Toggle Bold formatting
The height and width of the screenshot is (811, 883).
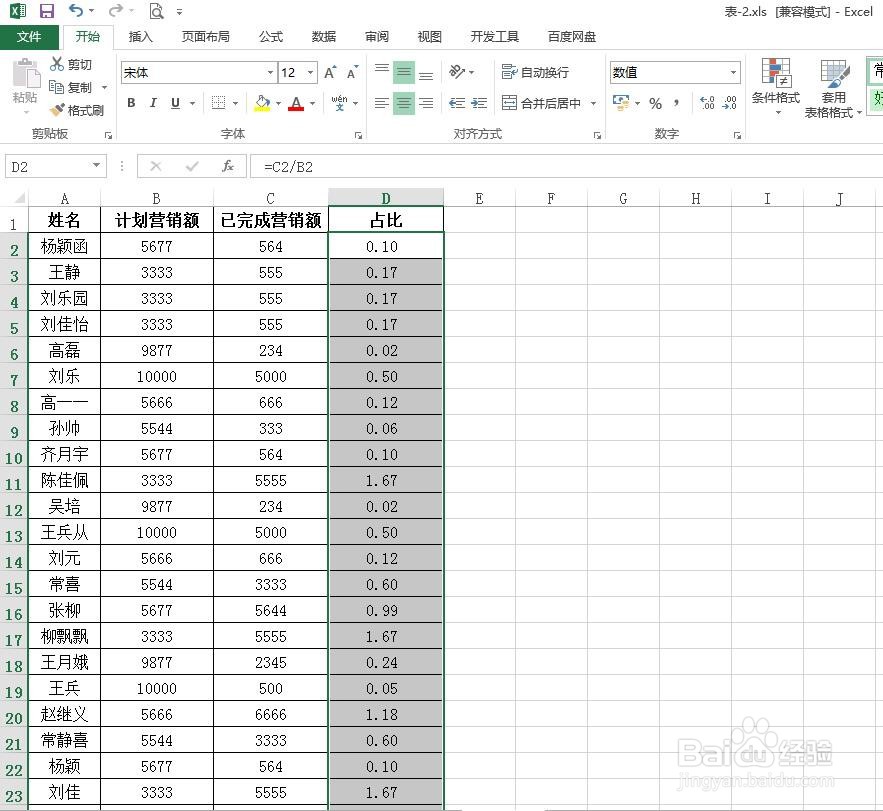[x=131, y=103]
